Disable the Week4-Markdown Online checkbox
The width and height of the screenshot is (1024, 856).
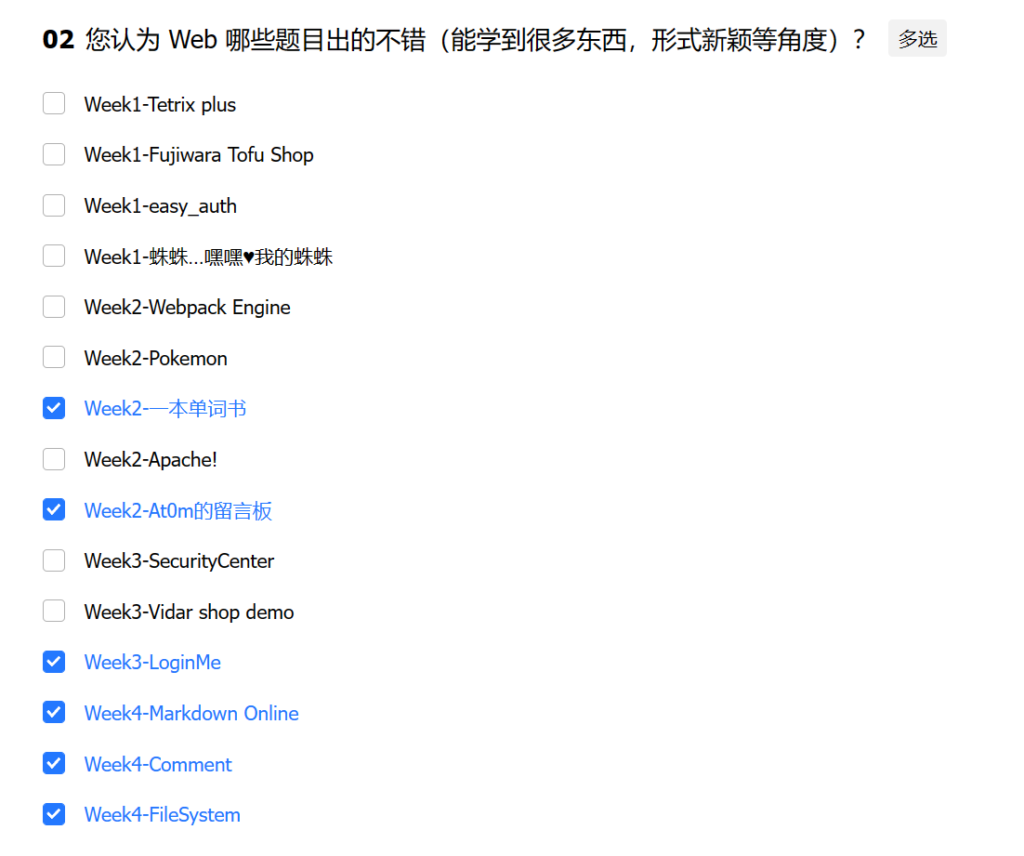coord(54,713)
